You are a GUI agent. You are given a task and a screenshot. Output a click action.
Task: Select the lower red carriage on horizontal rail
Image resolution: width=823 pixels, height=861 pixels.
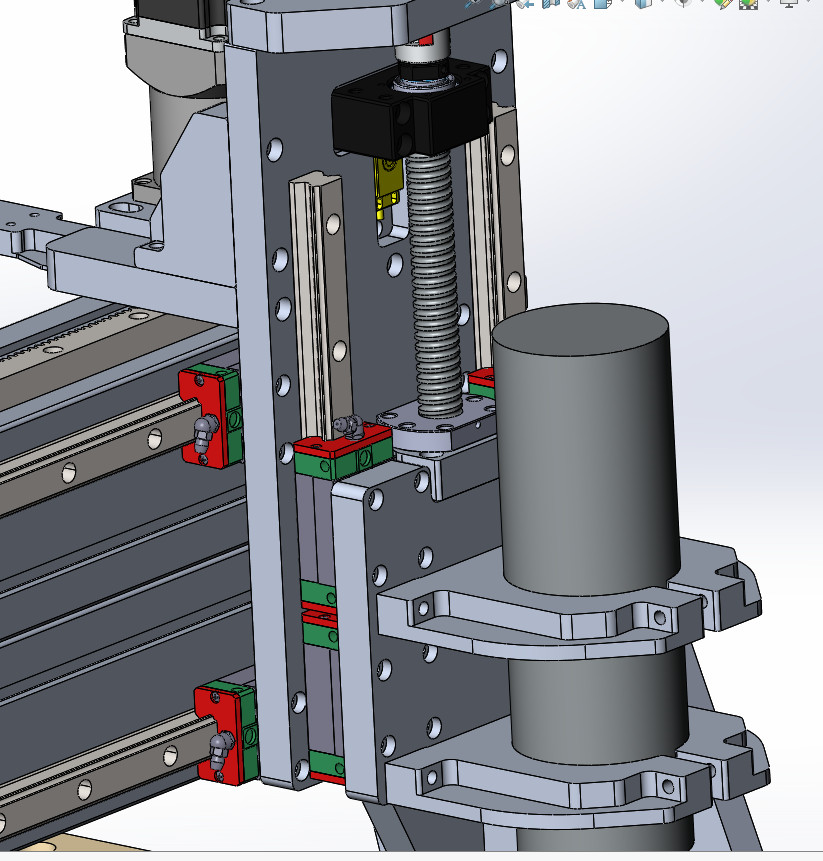coord(226,733)
